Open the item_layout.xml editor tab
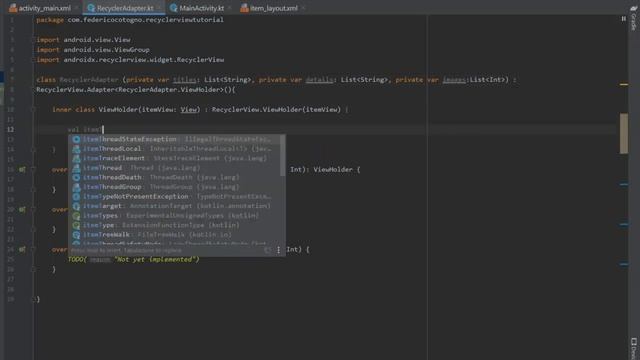Image resolution: width=640 pixels, height=360 pixels. (274, 8)
